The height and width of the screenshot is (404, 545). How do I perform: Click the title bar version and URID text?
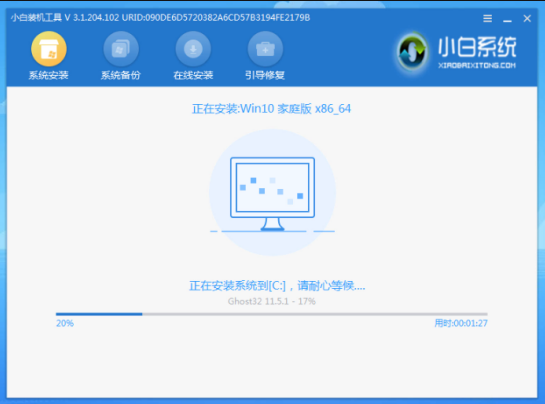[x=160, y=17]
